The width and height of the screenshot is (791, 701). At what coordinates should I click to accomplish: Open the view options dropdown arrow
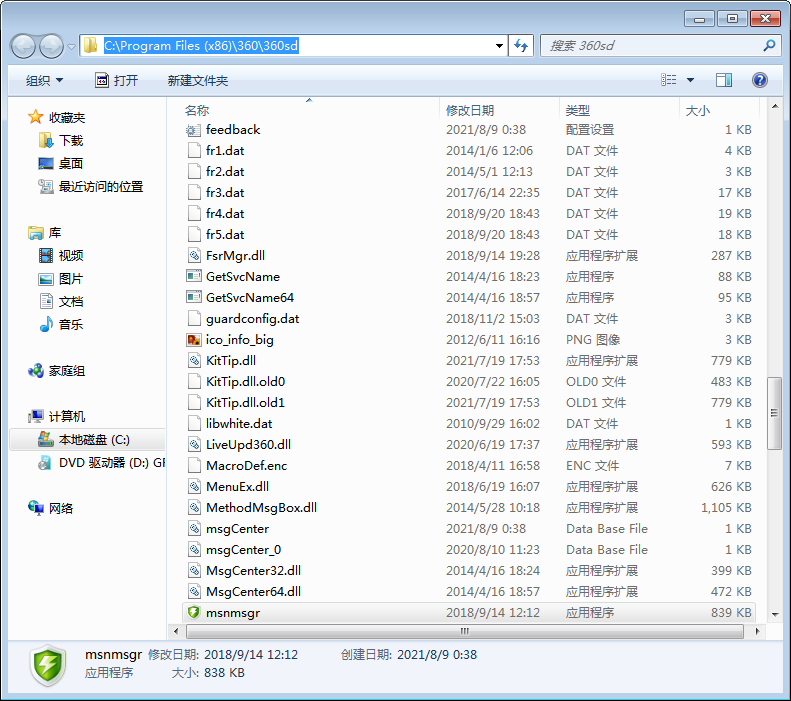tap(690, 80)
